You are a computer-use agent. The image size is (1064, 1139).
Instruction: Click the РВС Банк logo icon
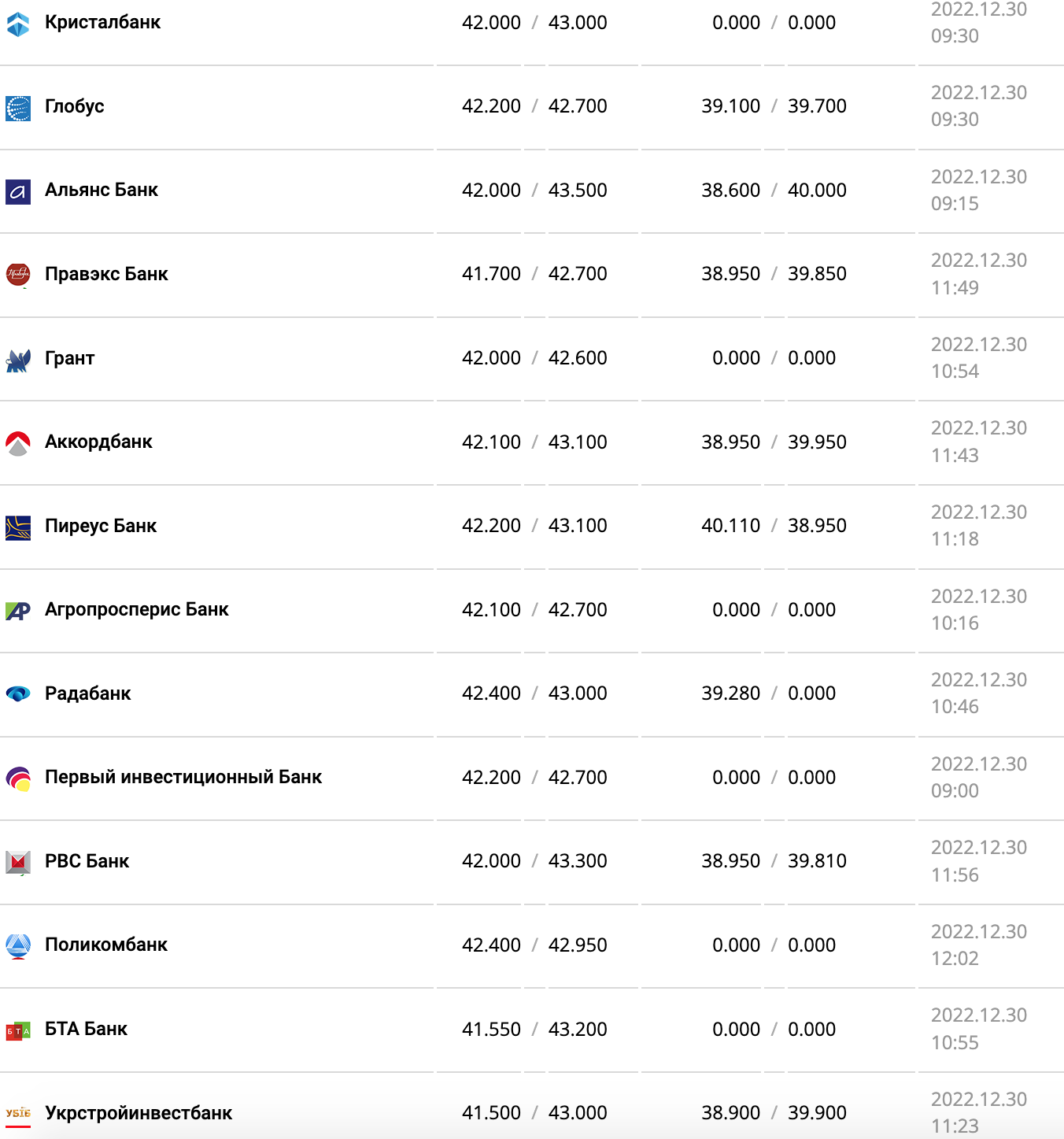(18, 863)
